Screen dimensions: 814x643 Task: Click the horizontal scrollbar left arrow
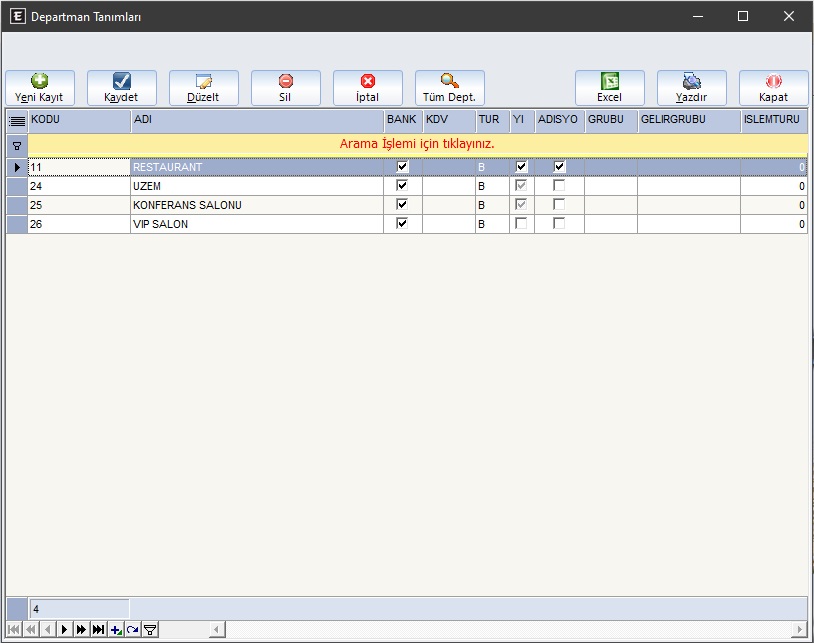pos(215,629)
